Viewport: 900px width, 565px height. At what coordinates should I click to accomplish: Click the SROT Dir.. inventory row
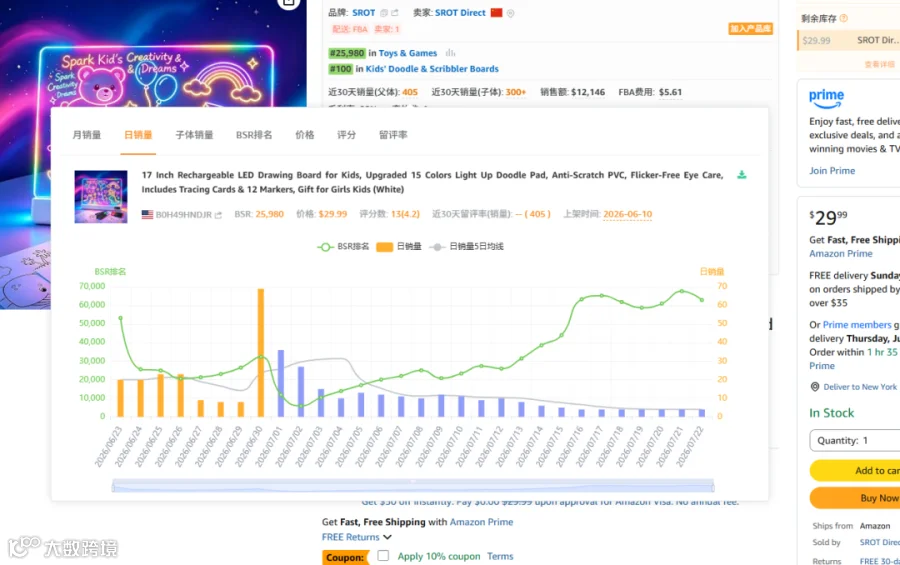coord(849,40)
